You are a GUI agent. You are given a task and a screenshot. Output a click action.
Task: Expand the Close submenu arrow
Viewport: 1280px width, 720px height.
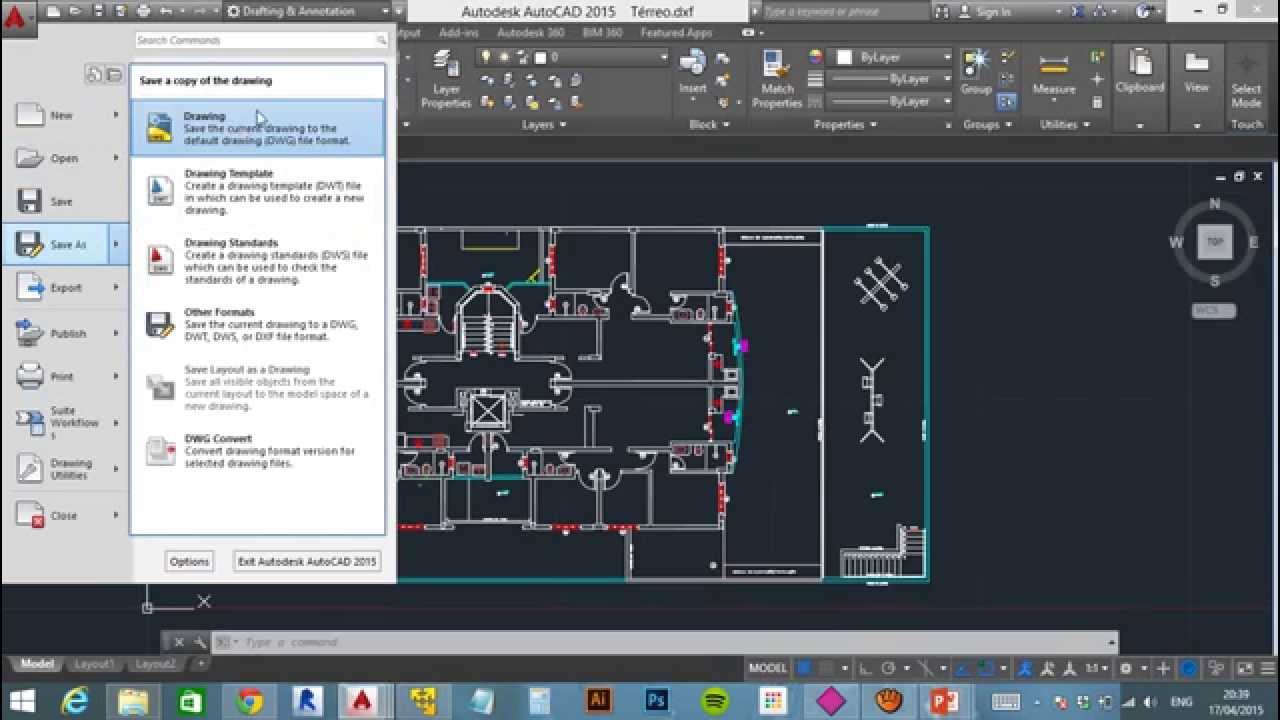(116, 515)
